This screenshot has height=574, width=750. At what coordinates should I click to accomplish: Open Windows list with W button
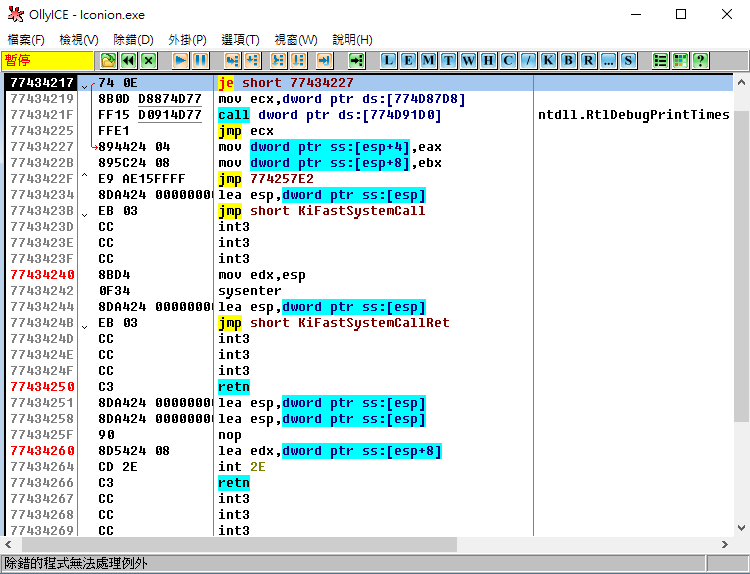coord(468,61)
